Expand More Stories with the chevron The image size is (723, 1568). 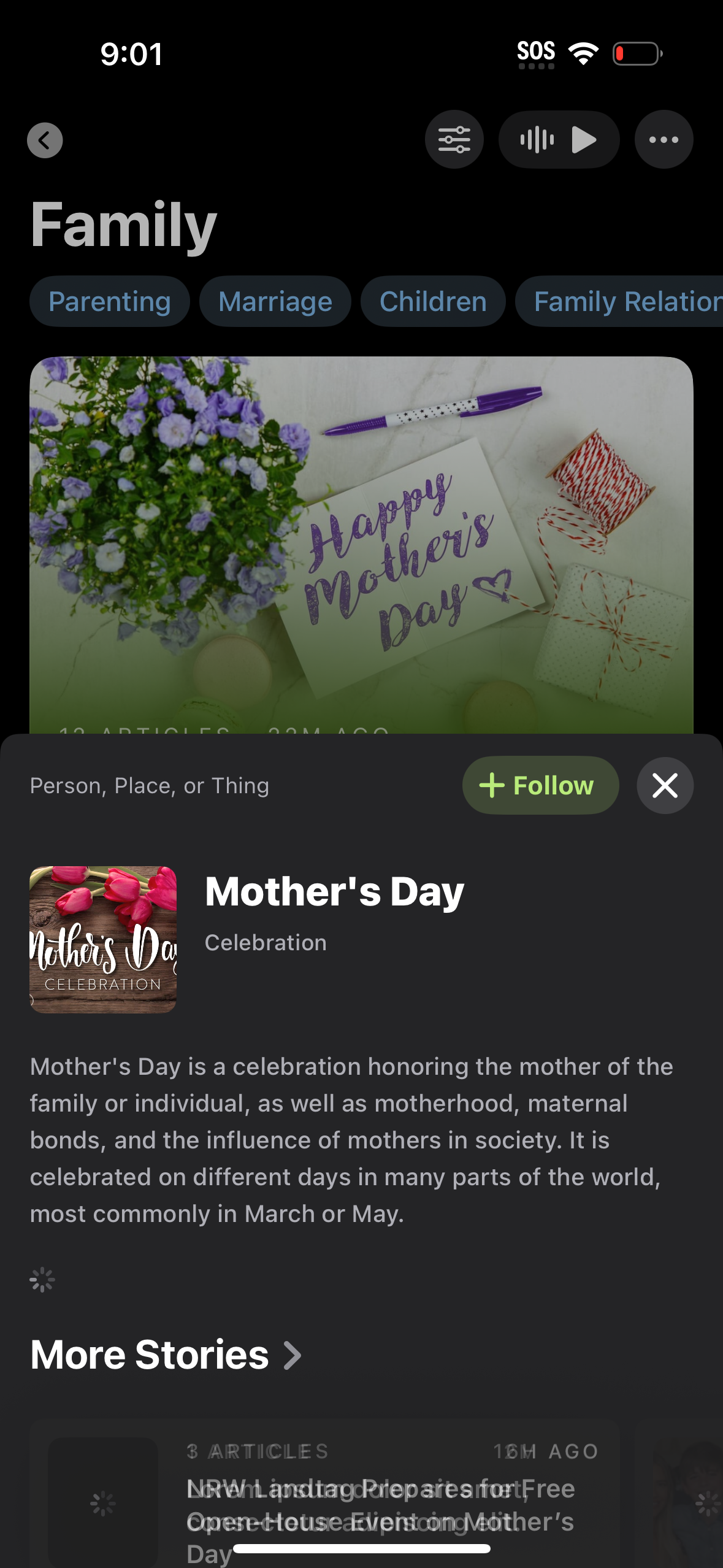tap(293, 1355)
